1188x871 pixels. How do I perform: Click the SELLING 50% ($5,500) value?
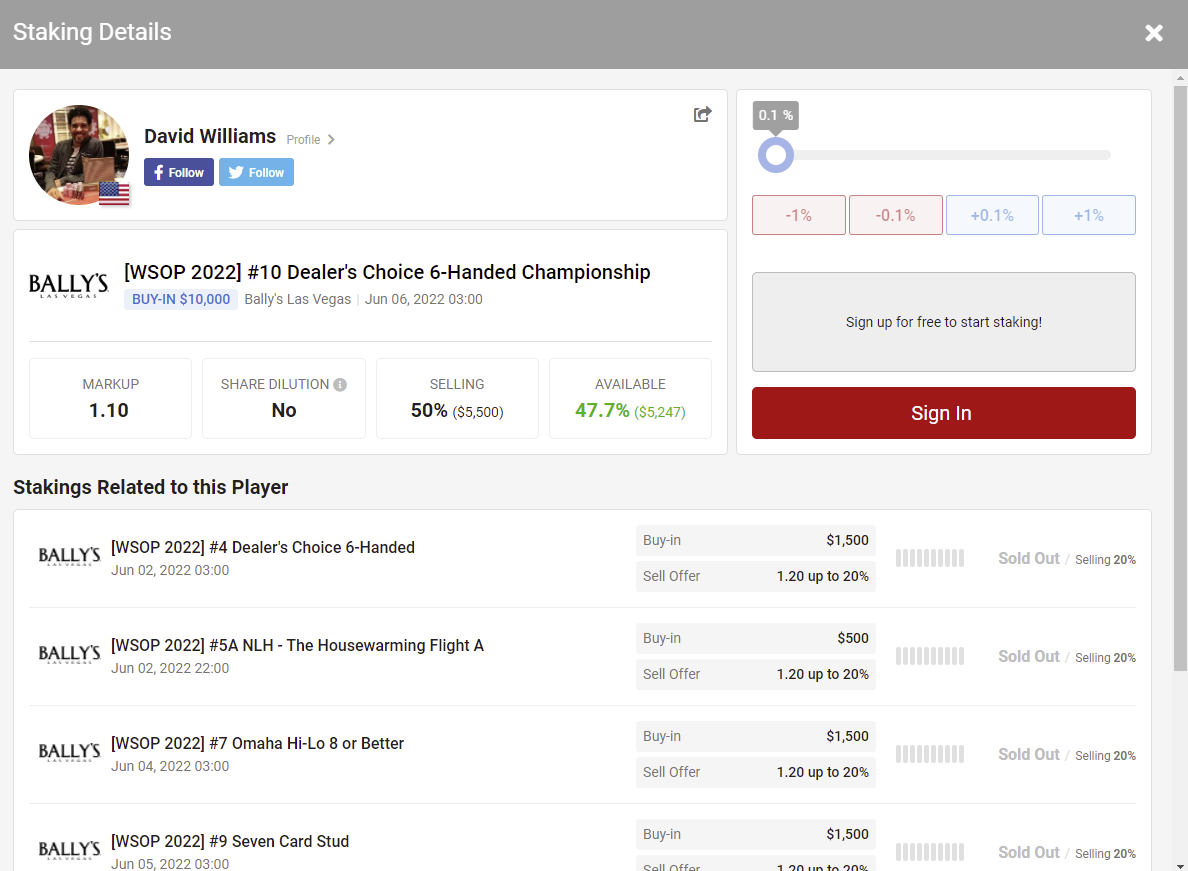[457, 411]
